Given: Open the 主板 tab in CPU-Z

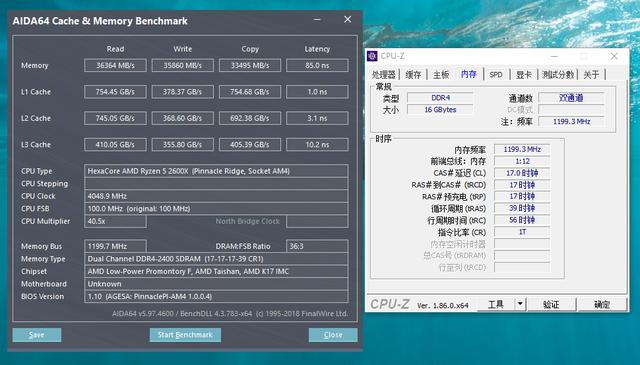Looking at the screenshot, I should click(441, 75).
